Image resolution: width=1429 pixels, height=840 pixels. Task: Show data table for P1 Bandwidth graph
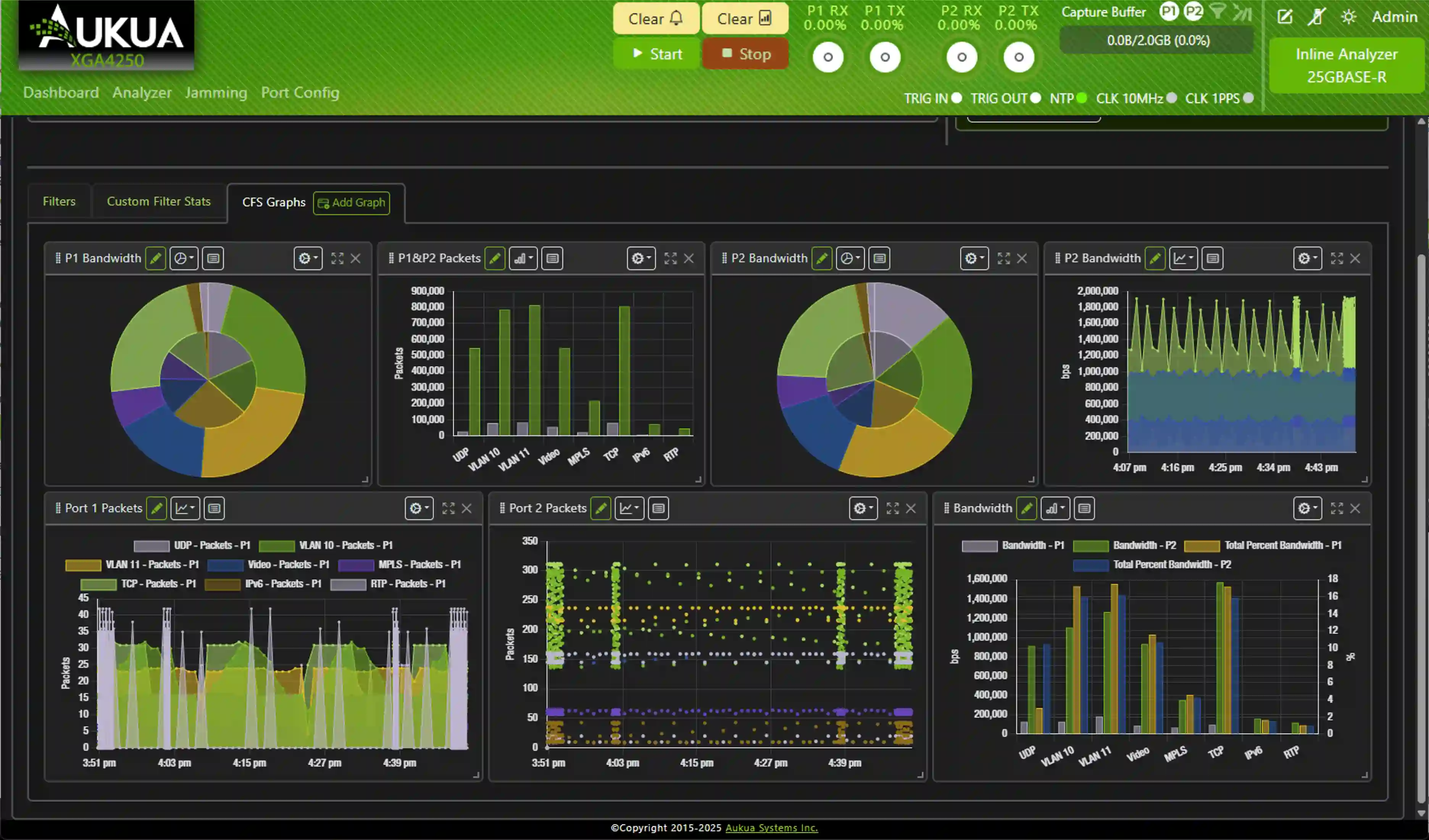(213, 259)
